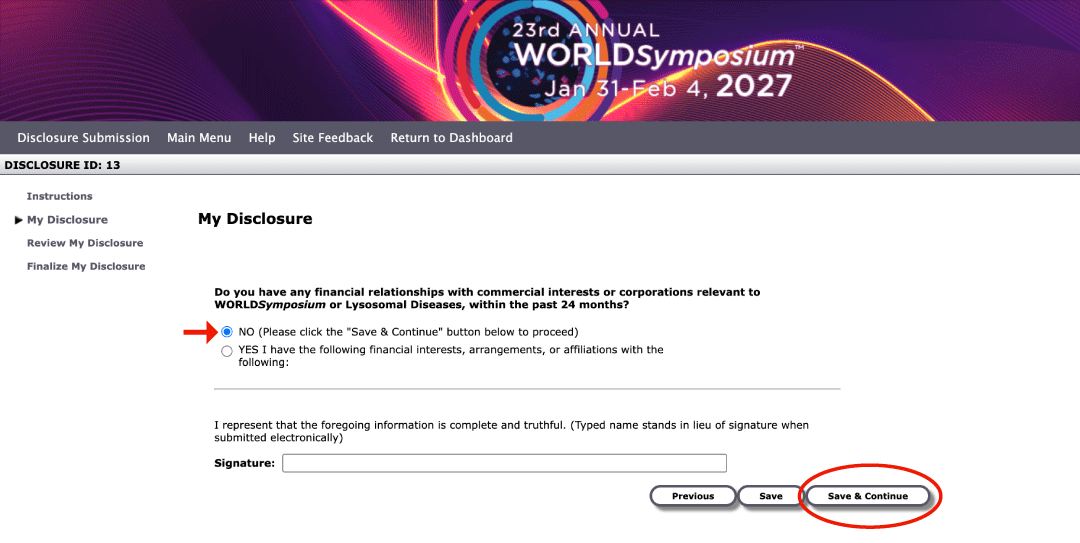Click the Signature input field
Image resolution: width=1080 pixels, height=543 pixels.
(504, 463)
